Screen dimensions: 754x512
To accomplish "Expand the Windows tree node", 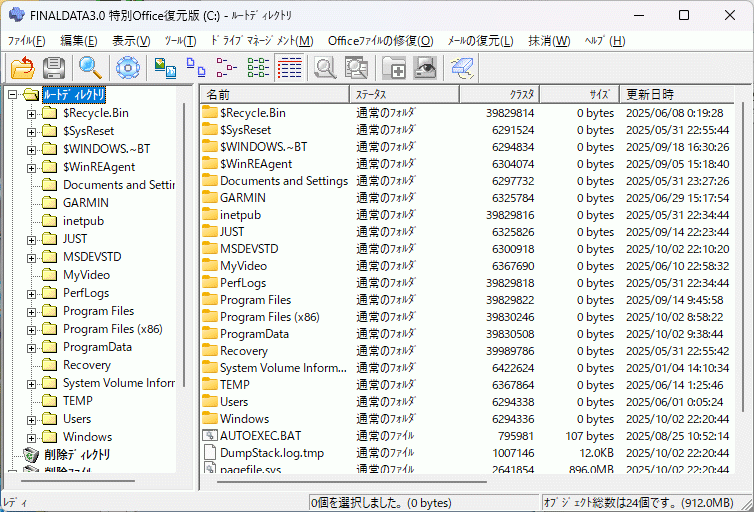I will [31, 438].
